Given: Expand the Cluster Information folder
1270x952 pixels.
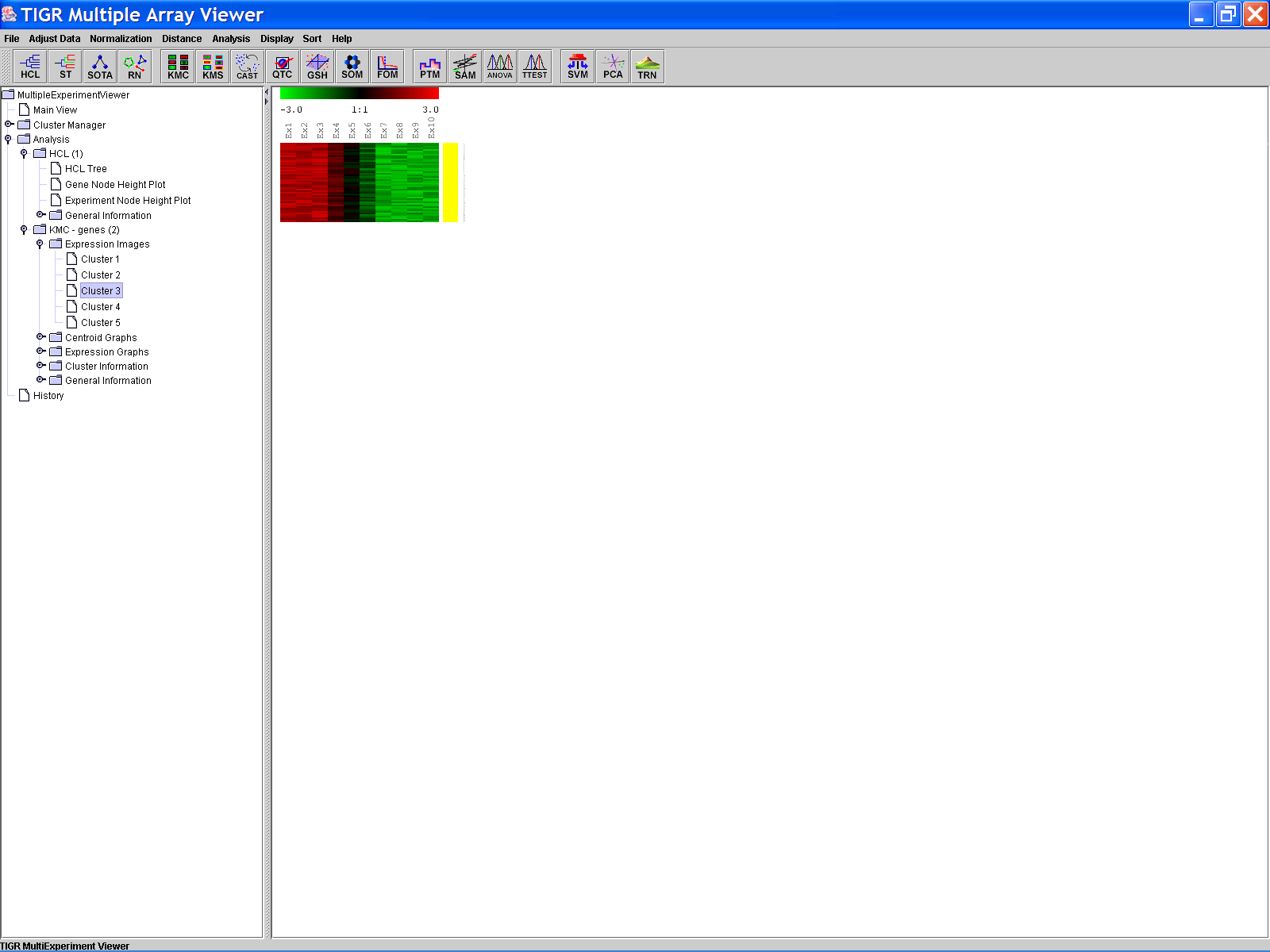Looking at the screenshot, I should (x=40, y=366).
